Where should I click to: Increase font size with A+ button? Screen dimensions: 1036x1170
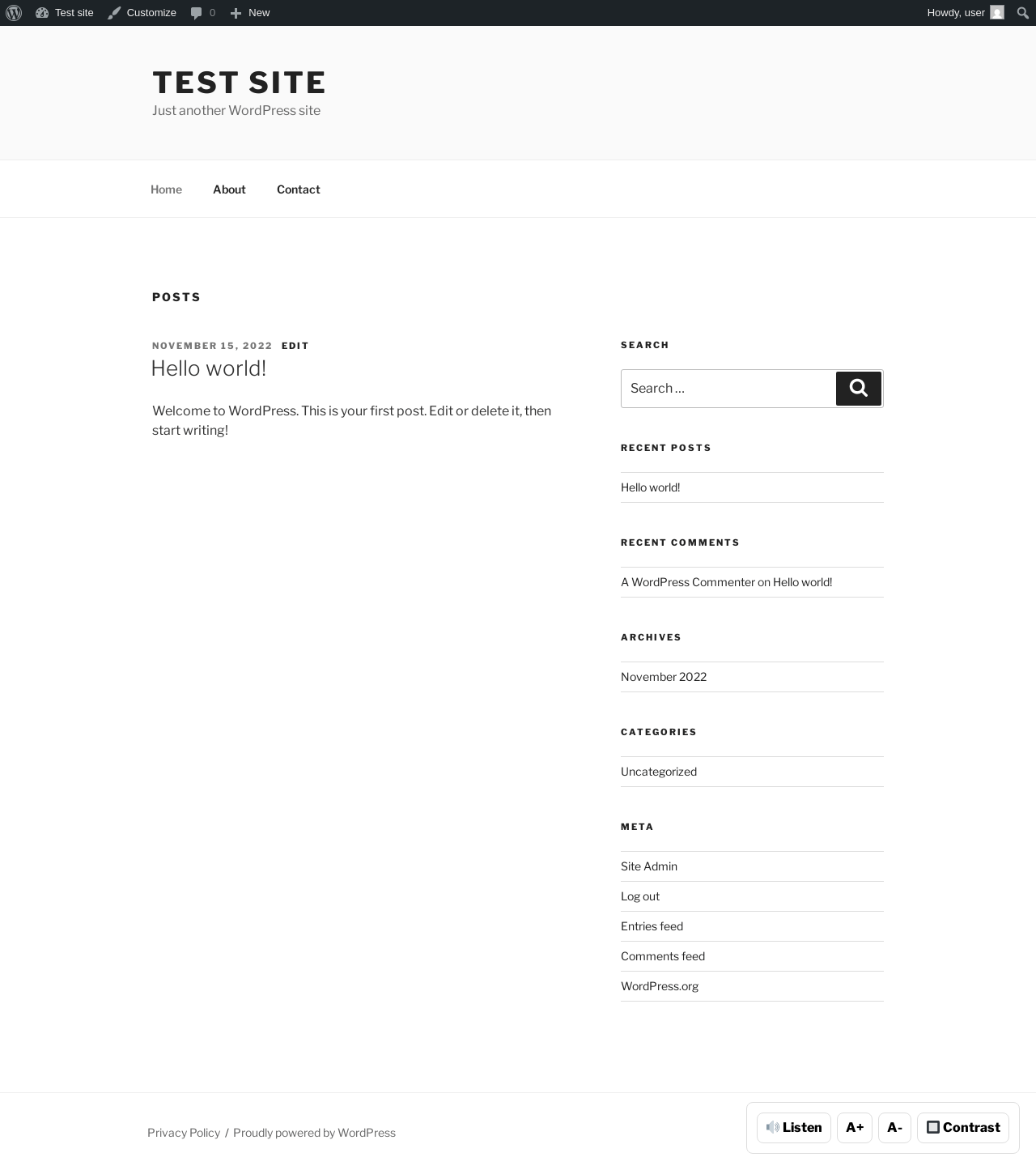pyautogui.click(x=855, y=1127)
